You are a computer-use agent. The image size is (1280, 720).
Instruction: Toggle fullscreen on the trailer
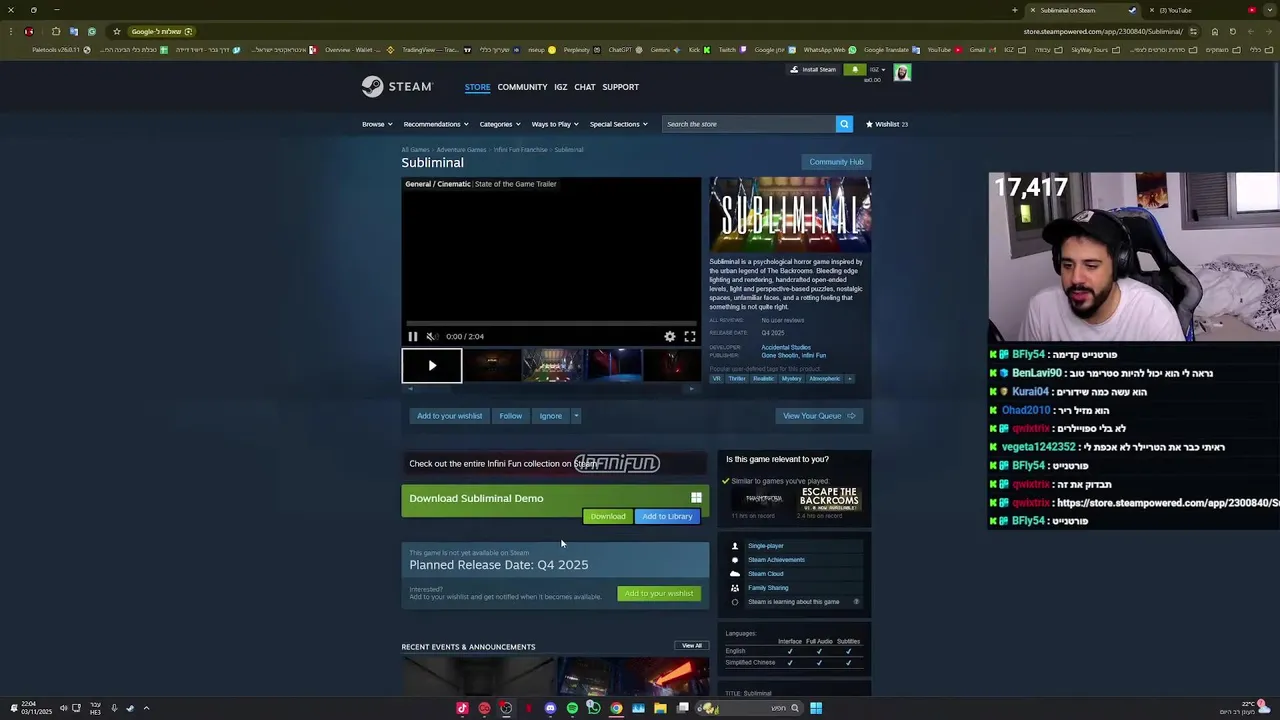[690, 337]
